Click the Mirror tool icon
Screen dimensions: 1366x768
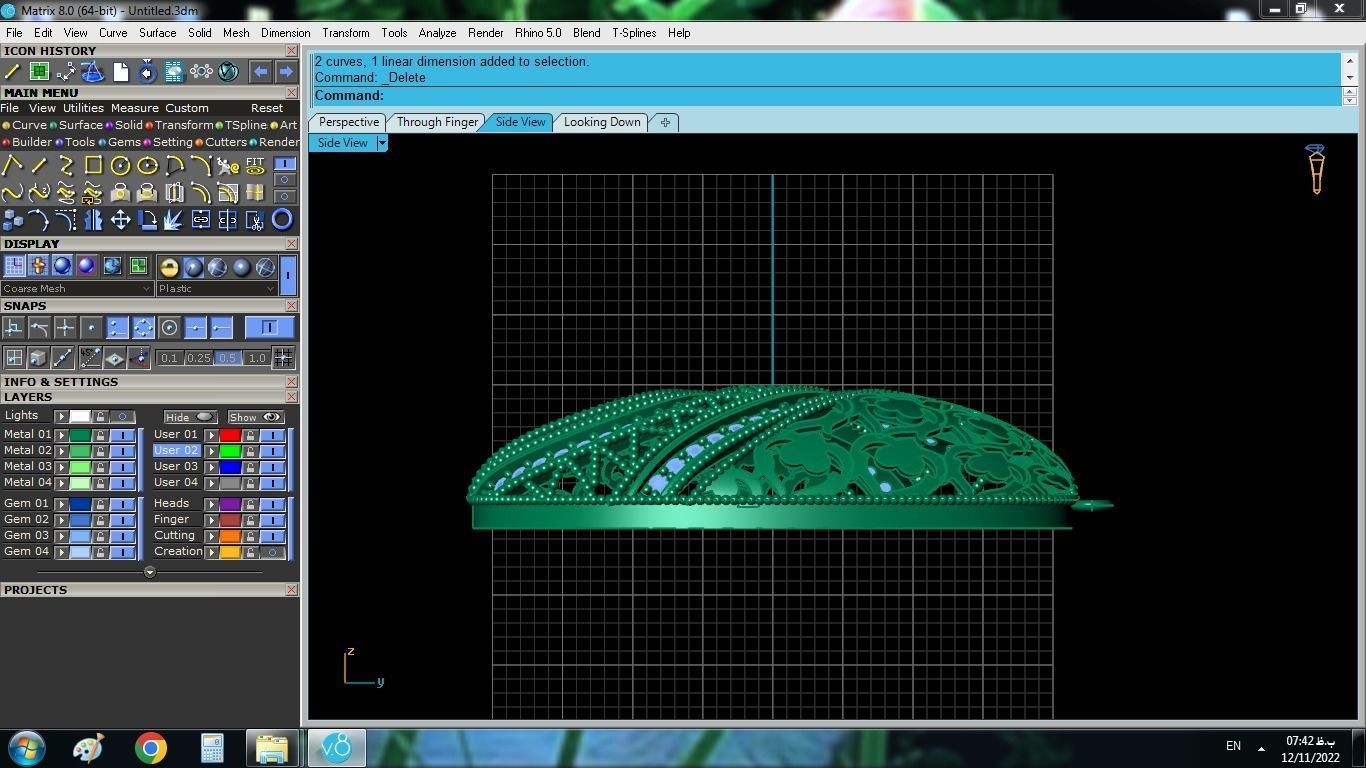tap(93, 219)
